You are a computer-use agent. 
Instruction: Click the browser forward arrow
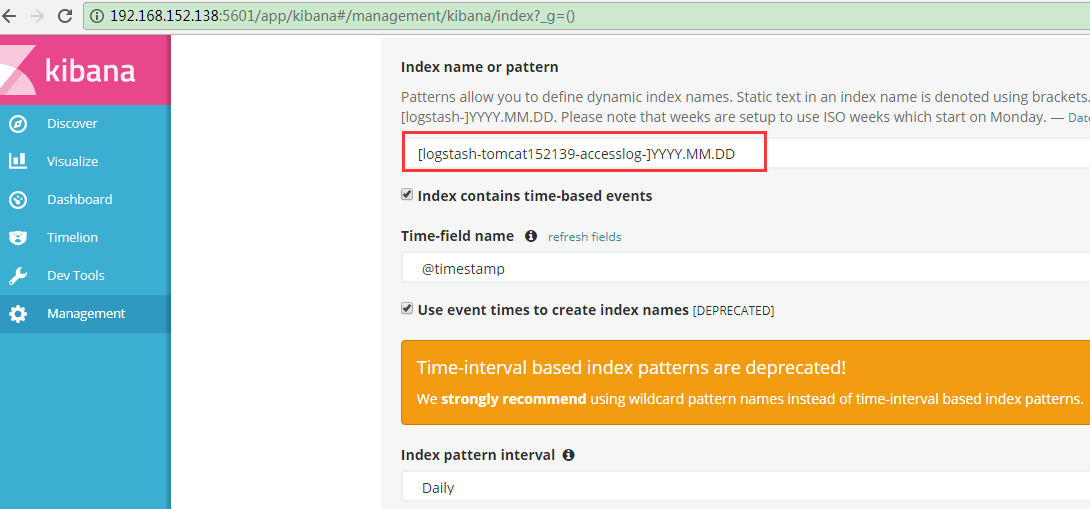(x=37, y=15)
